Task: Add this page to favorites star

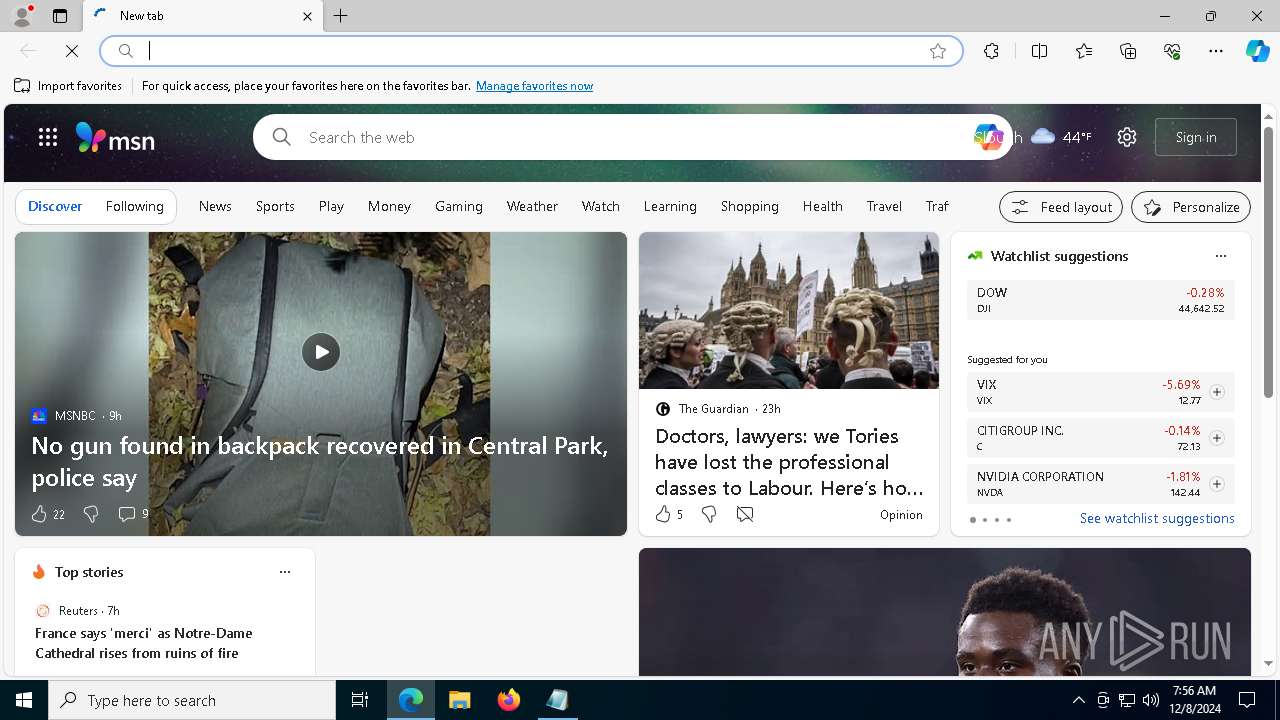Action: [938, 51]
